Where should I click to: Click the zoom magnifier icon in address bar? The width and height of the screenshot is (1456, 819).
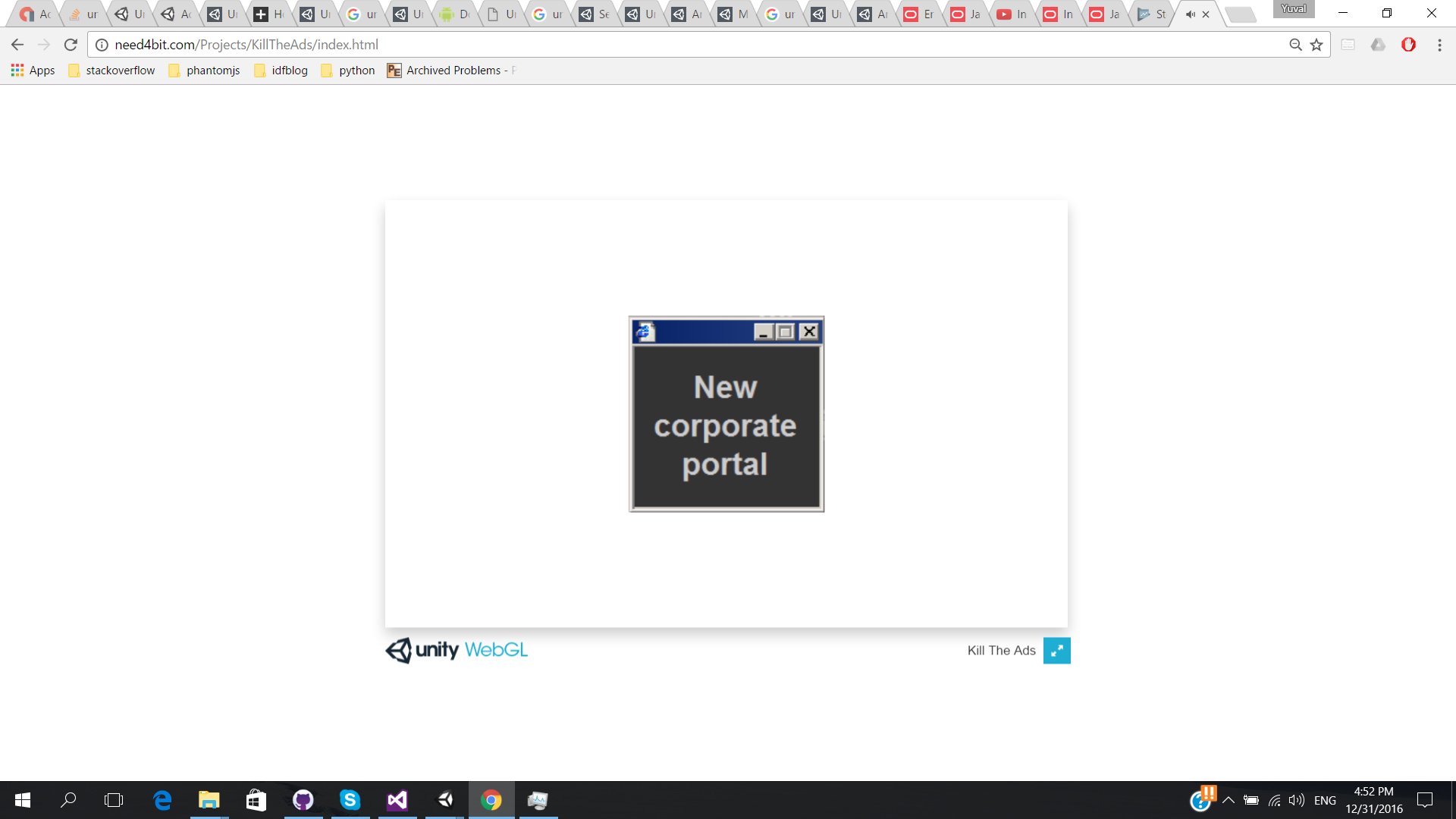[1295, 45]
